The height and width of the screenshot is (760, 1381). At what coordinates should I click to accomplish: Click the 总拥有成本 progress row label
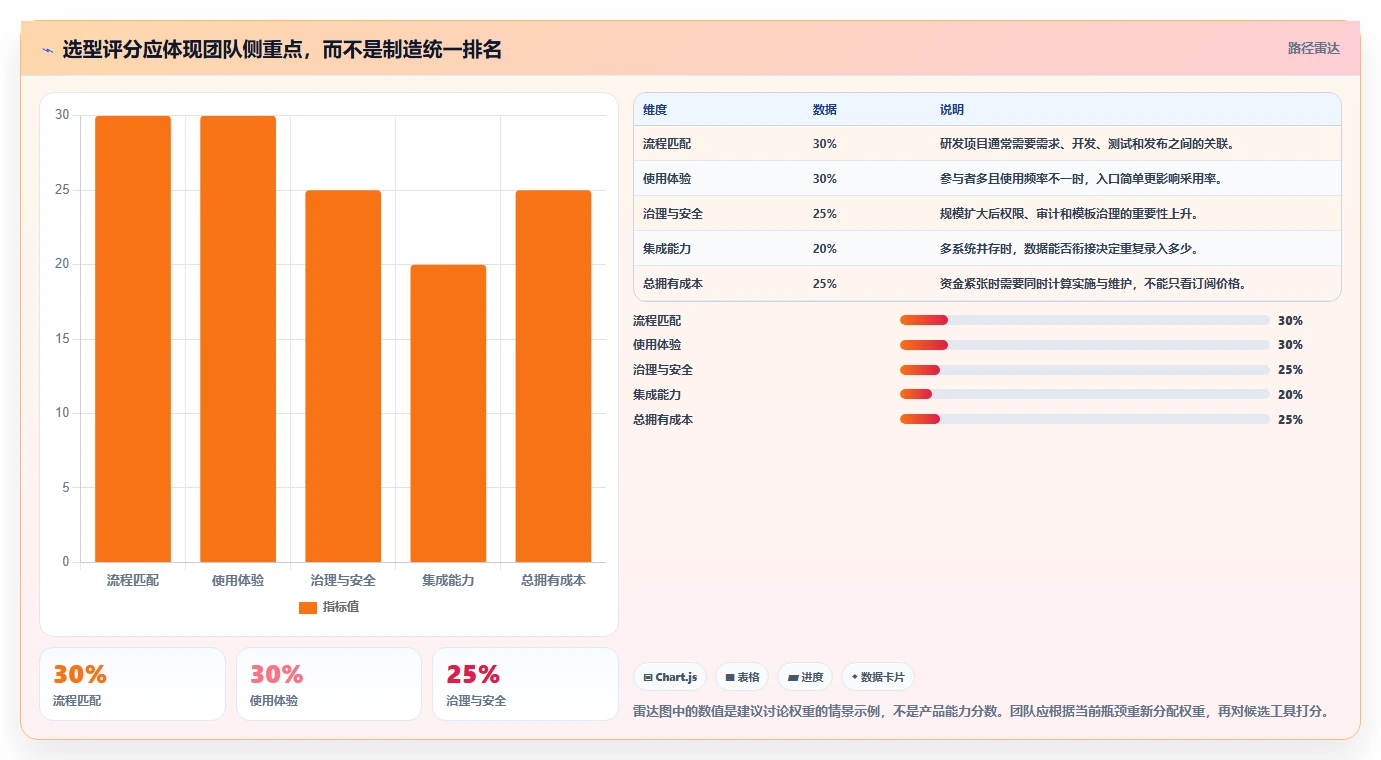(x=663, y=420)
